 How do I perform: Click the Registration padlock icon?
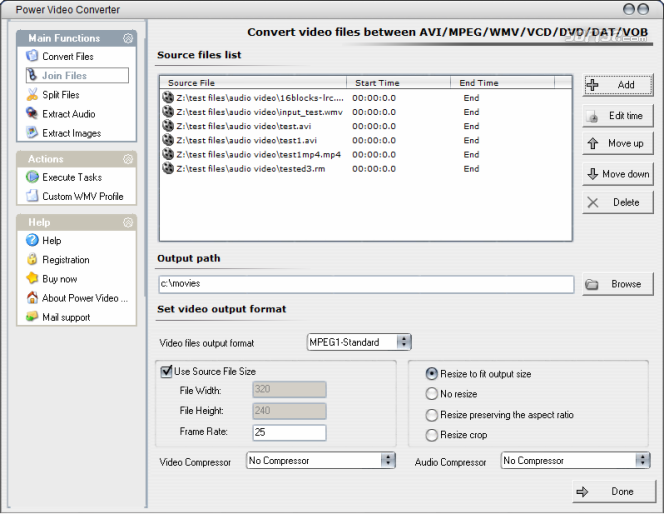point(32,259)
